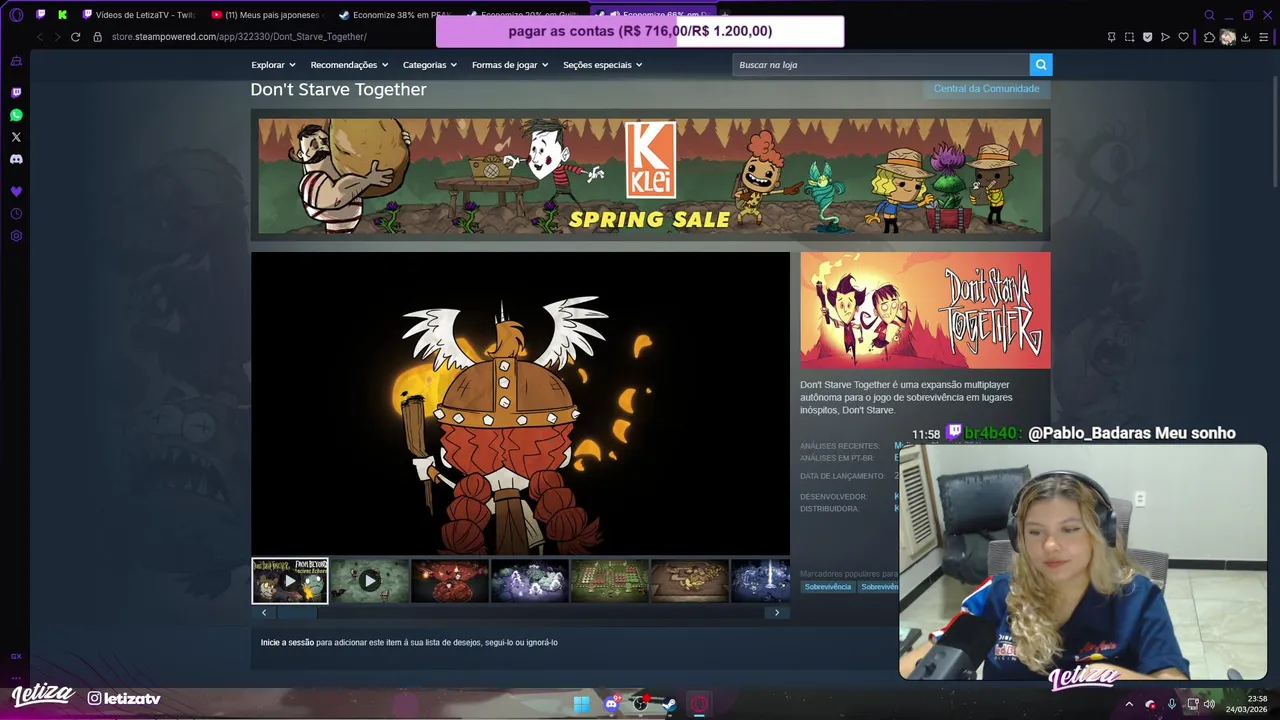
Task: Open sidebar settings gear
Action: 16,236
